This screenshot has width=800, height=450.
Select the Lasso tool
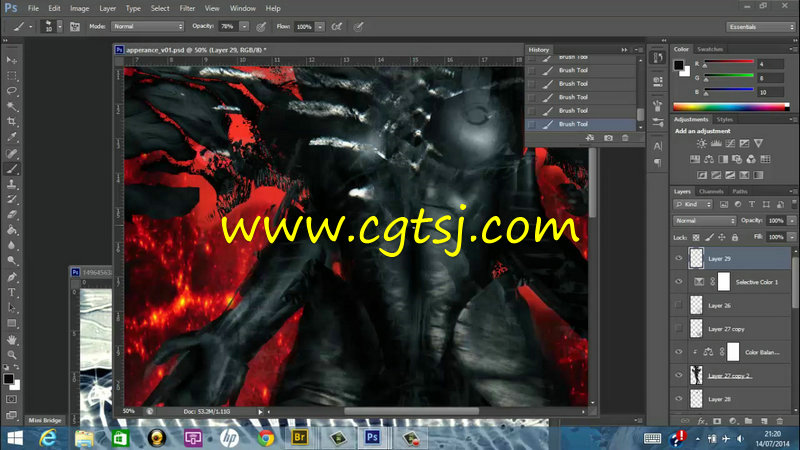click(12, 91)
